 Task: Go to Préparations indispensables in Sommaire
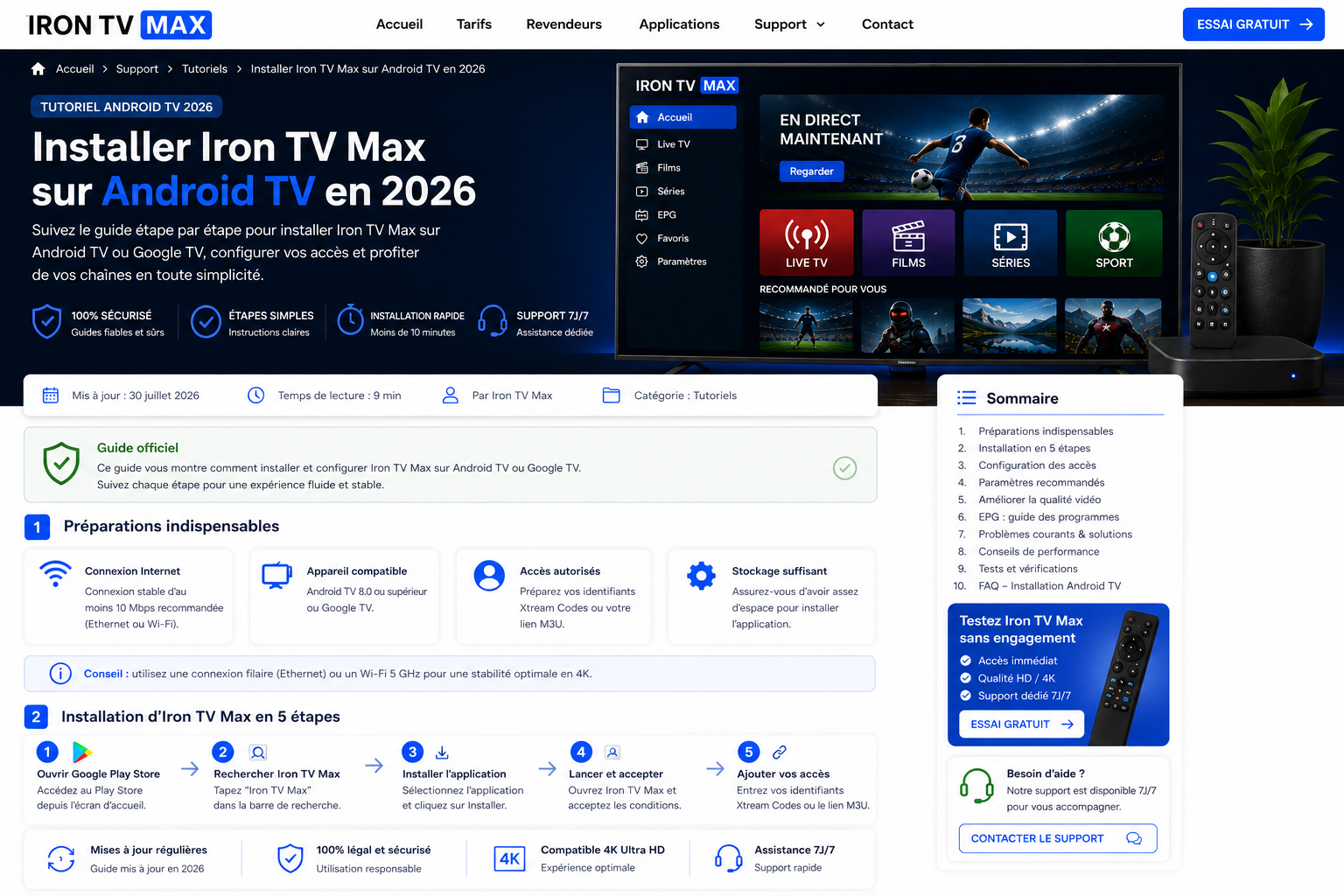pyautogui.click(x=1046, y=431)
